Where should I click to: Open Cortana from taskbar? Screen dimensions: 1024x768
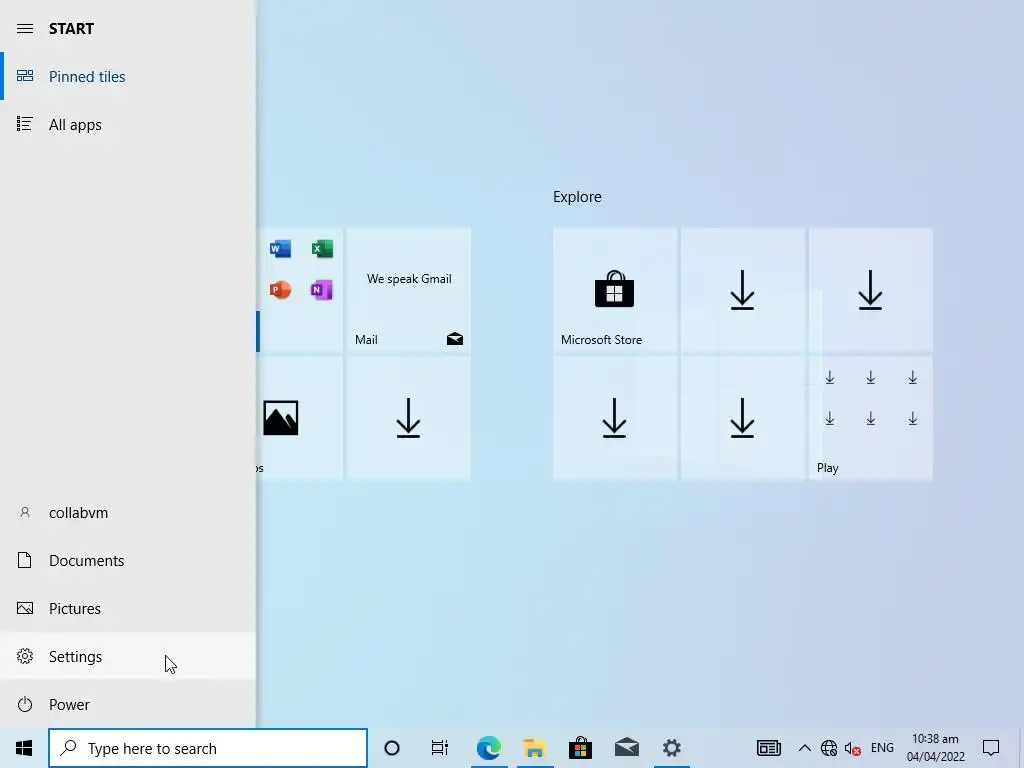point(392,748)
